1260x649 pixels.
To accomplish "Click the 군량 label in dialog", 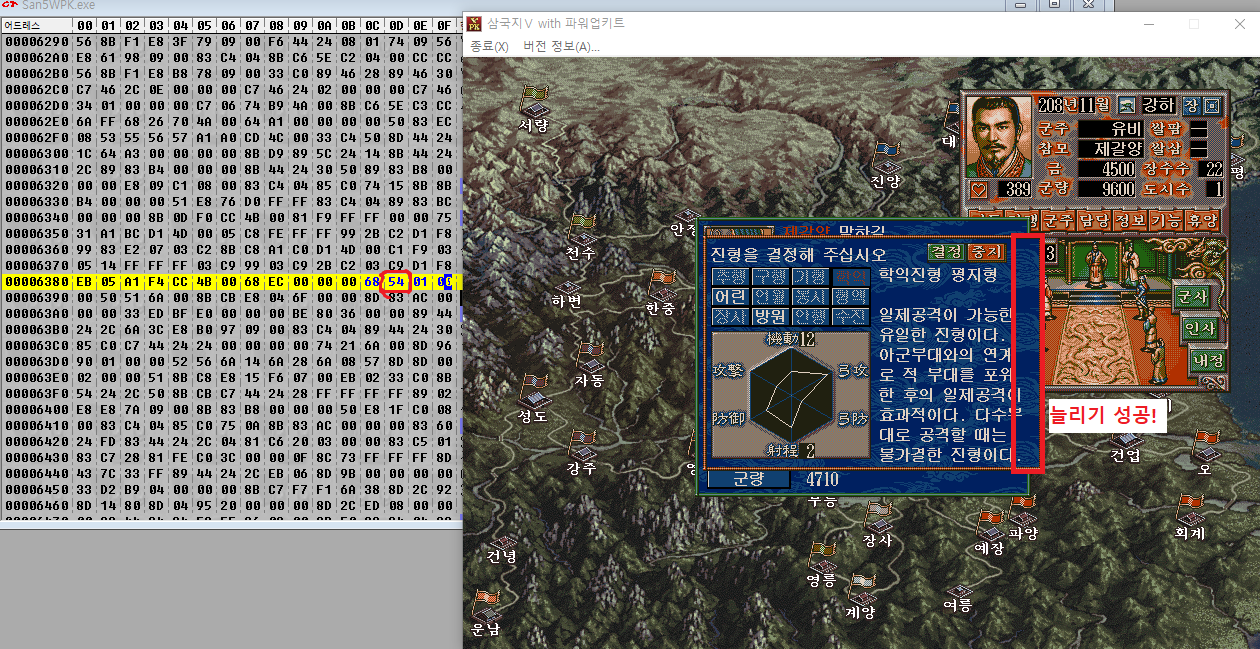I will pyautogui.click(x=747, y=480).
